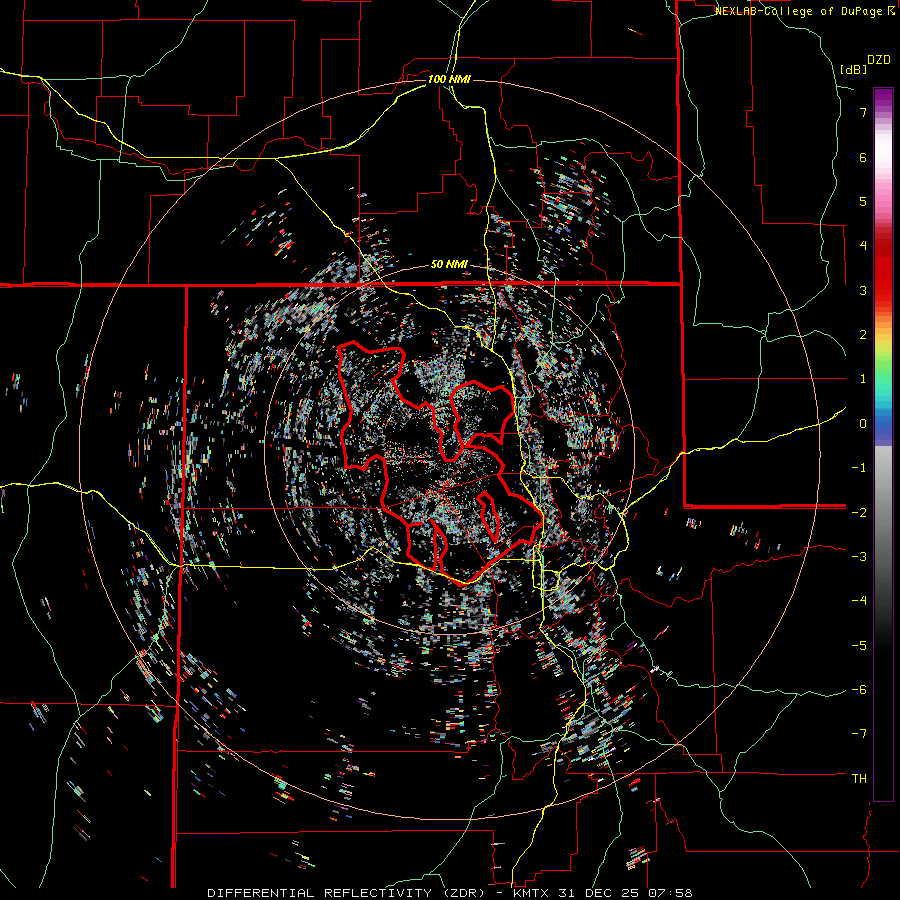
Task: Click the -5 dB tick on color scale
Action: (859, 645)
